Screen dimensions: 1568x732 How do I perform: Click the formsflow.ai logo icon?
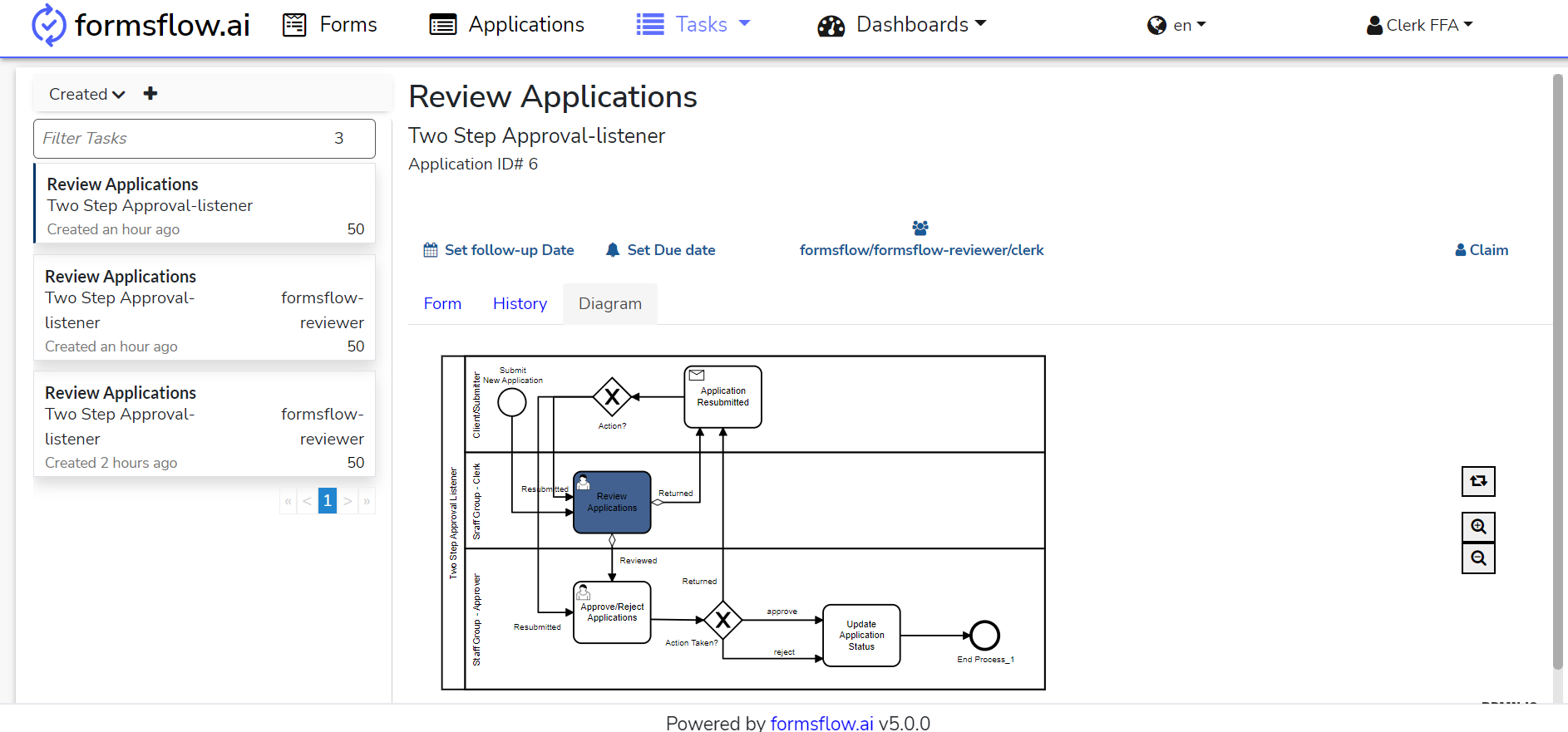coord(48,25)
